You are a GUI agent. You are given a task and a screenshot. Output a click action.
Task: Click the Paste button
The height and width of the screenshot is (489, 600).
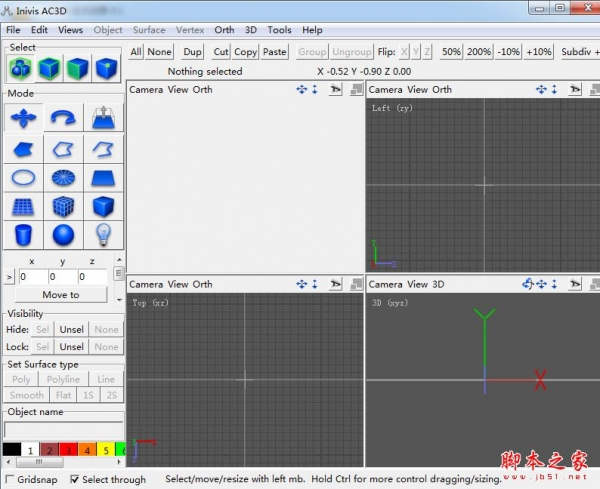(x=274, y=52)
